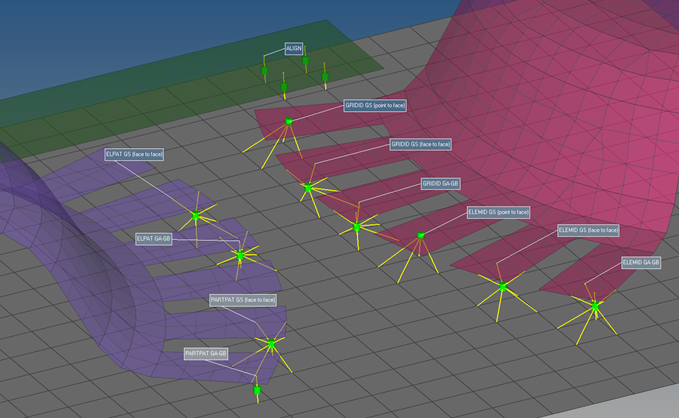Select the PARTPAT GA-GB label
The width and height of the screenshot is (679, 418).
pyautogui.click(x=206, y=354)
